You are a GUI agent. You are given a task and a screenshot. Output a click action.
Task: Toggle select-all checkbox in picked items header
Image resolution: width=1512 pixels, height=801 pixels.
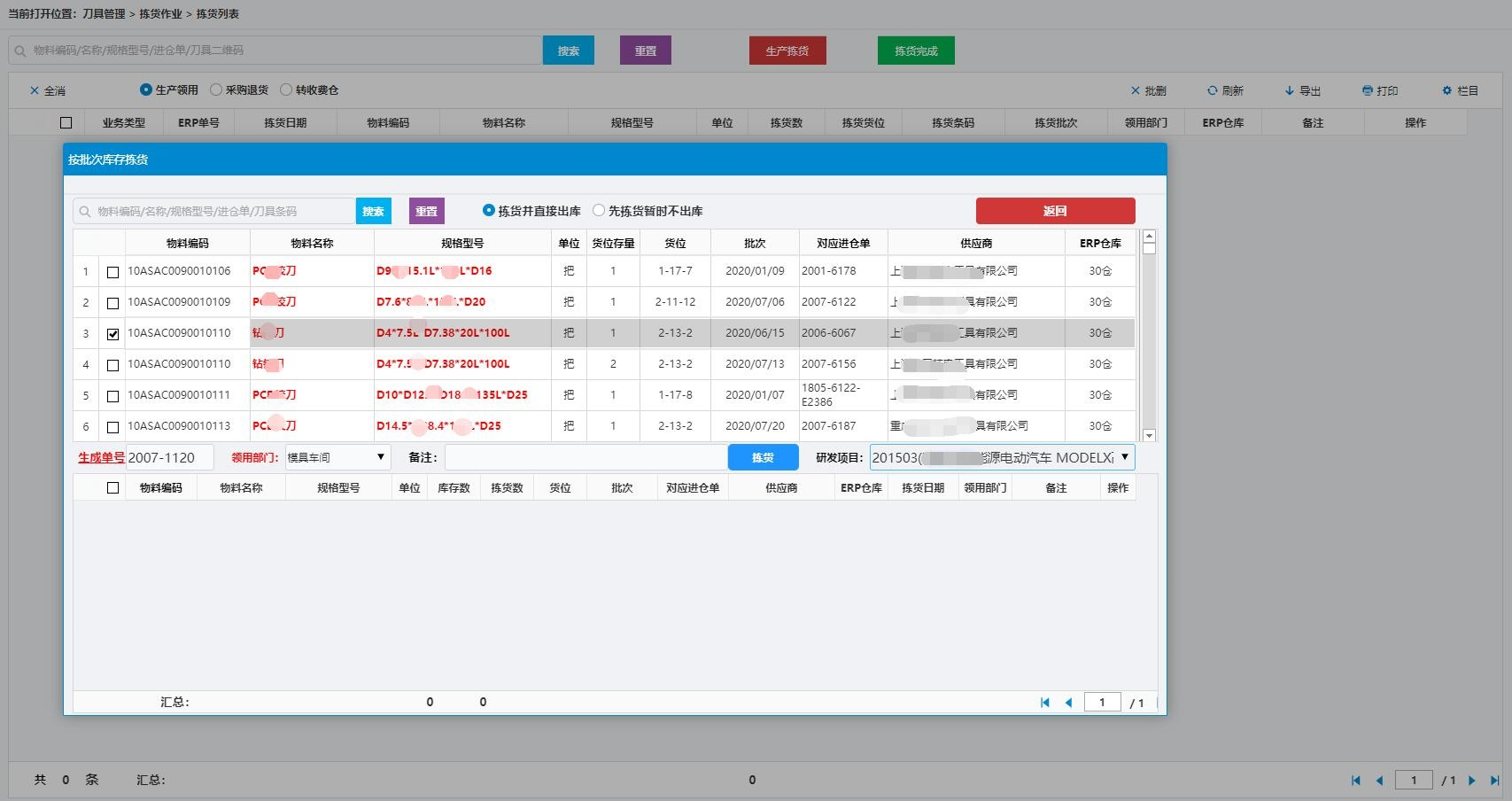[x=112, y=488]
